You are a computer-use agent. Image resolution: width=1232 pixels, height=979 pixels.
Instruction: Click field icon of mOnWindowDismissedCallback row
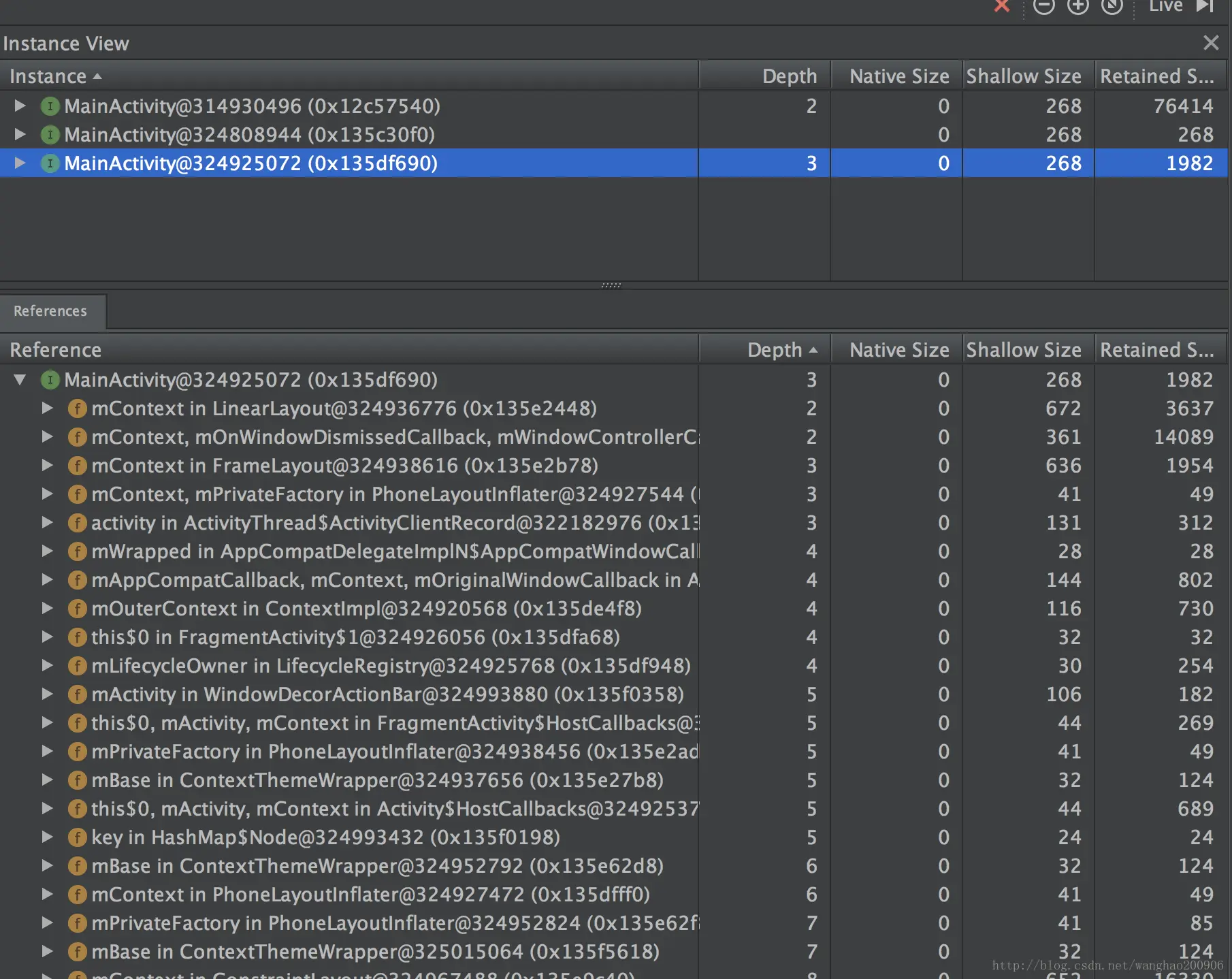78,437
